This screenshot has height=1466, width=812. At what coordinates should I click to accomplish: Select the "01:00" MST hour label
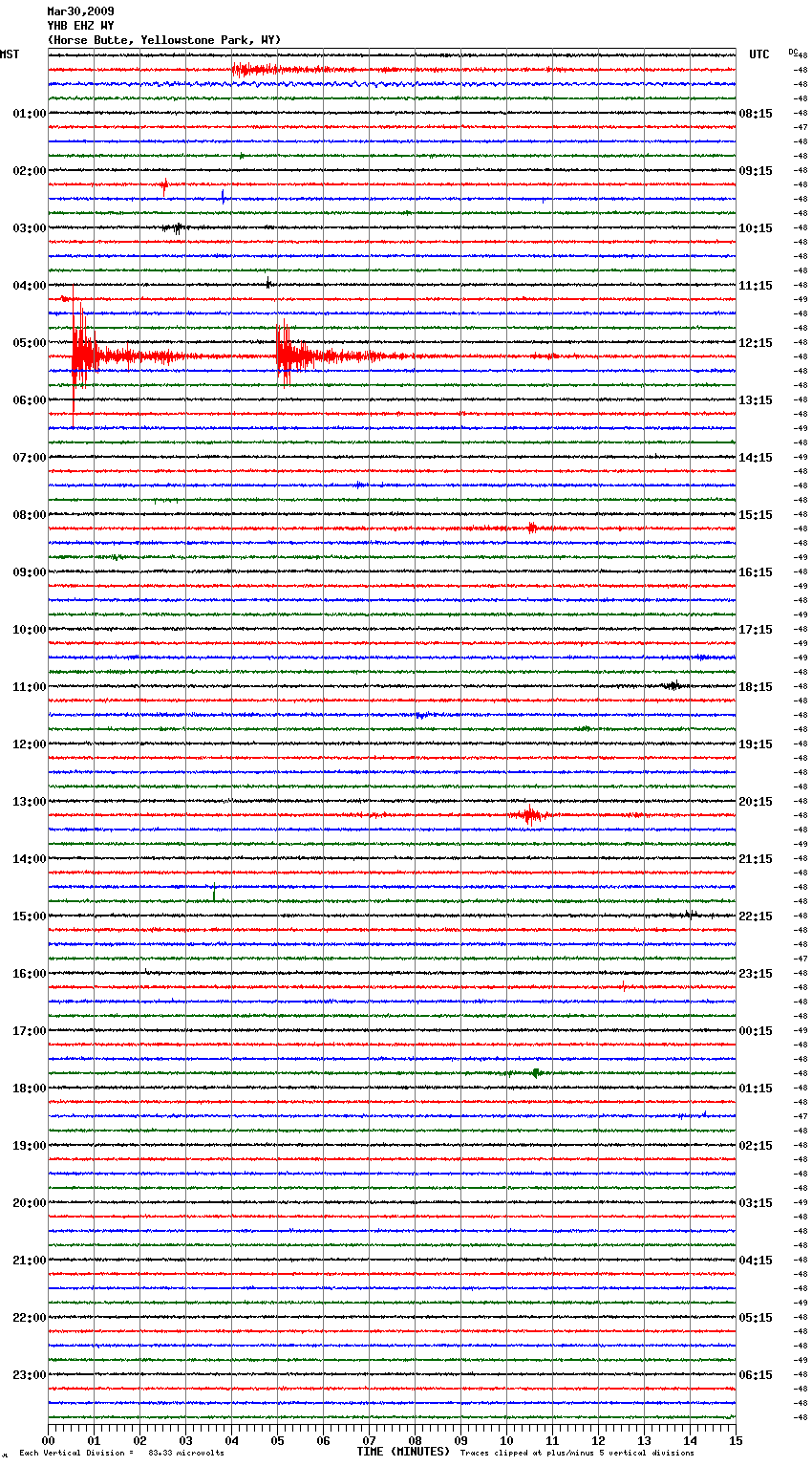coord(30,114)
